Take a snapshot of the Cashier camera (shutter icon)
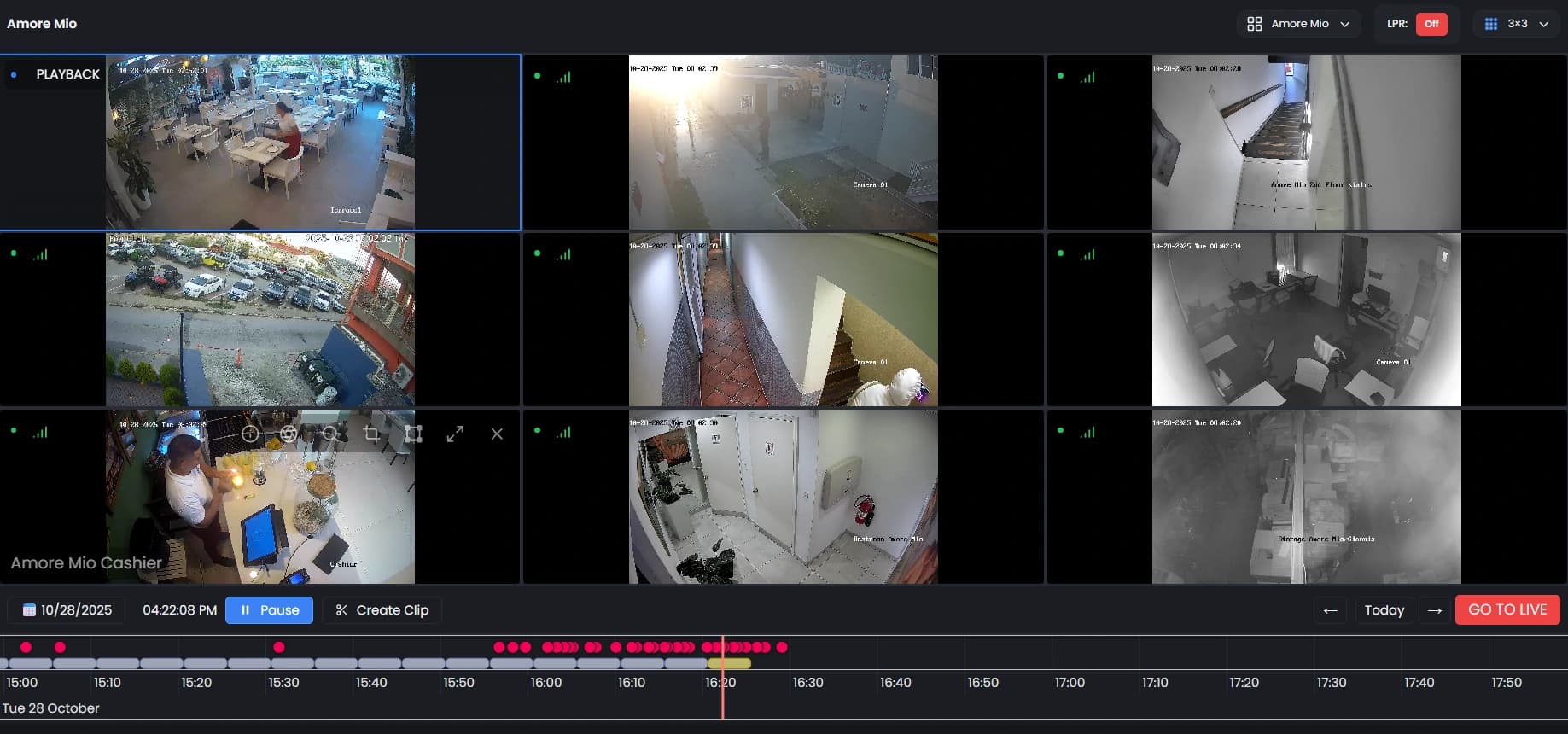The height and width of the screenshot is (734, 1568). 289,434
